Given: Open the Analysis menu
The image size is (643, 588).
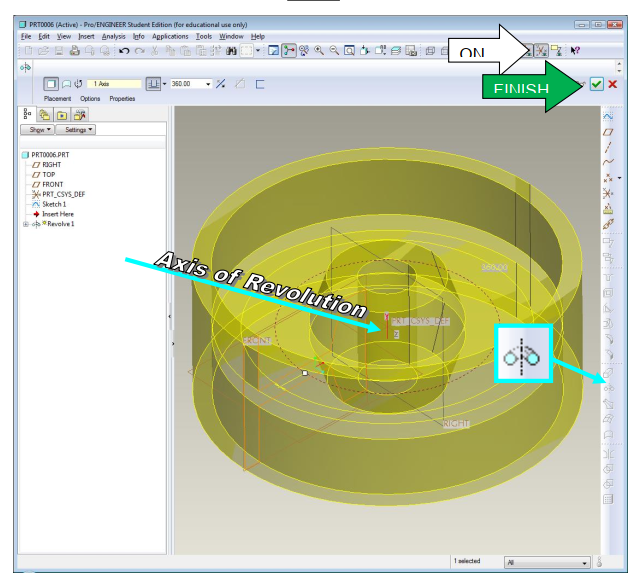Looking at the screenshot, I should click(x=114, y=36).
